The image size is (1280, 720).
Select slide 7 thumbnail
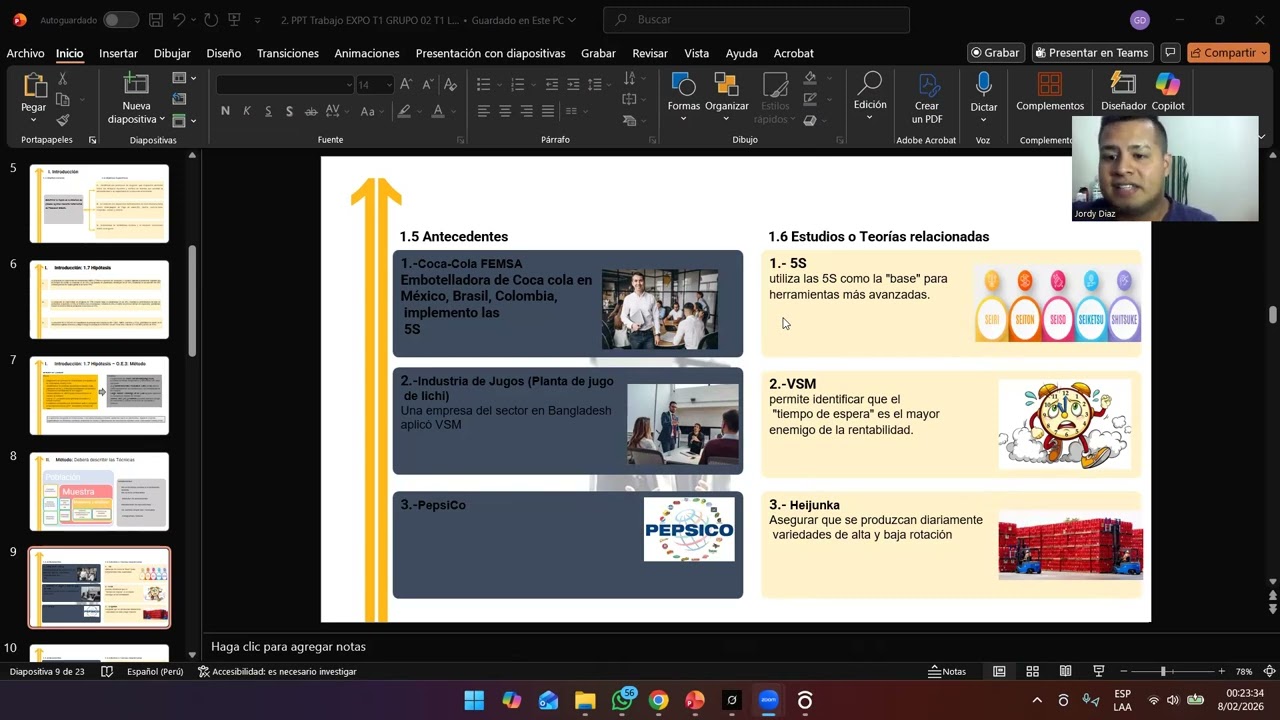click(99, 395)
